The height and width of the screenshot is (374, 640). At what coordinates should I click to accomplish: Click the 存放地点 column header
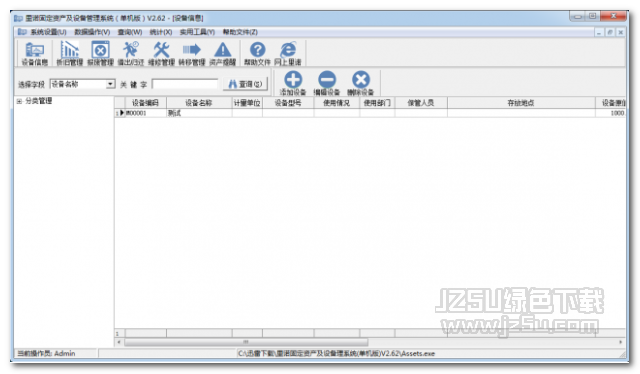(521, 103)
